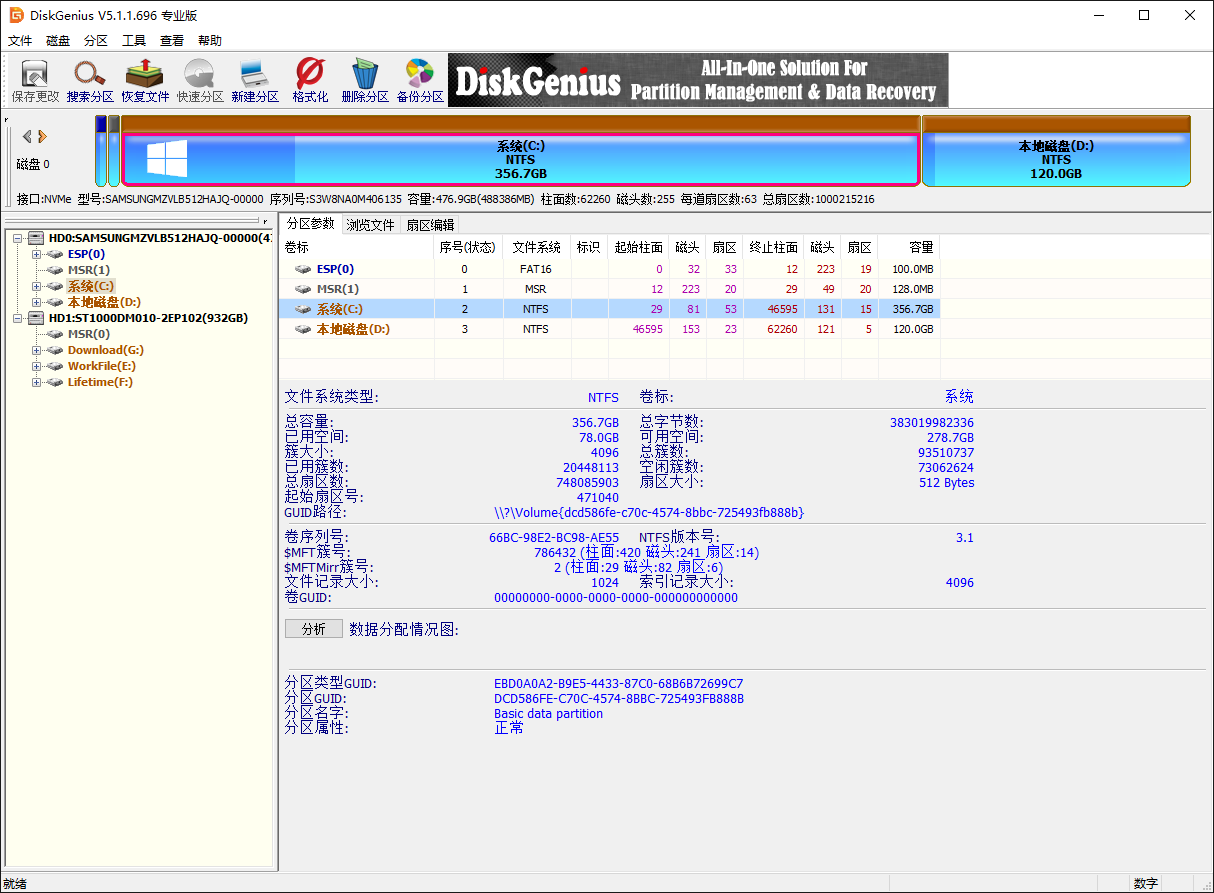Open the 帮助 menu
This screenshot has width=1214, height=893.
point(210,41)
